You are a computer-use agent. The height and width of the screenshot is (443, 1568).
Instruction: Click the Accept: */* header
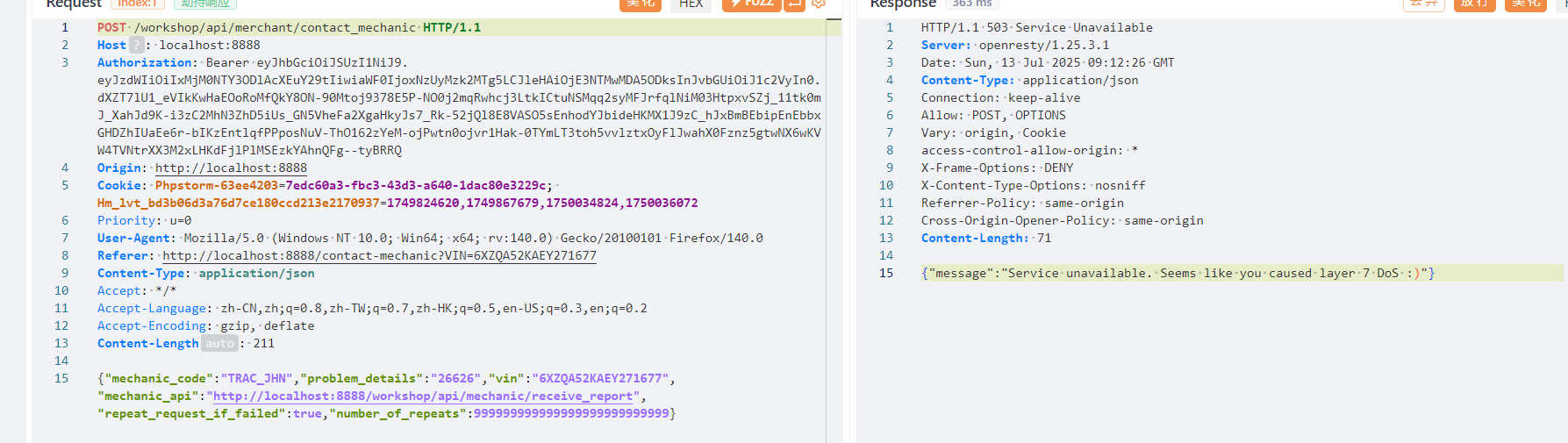(x=137, y=290)
